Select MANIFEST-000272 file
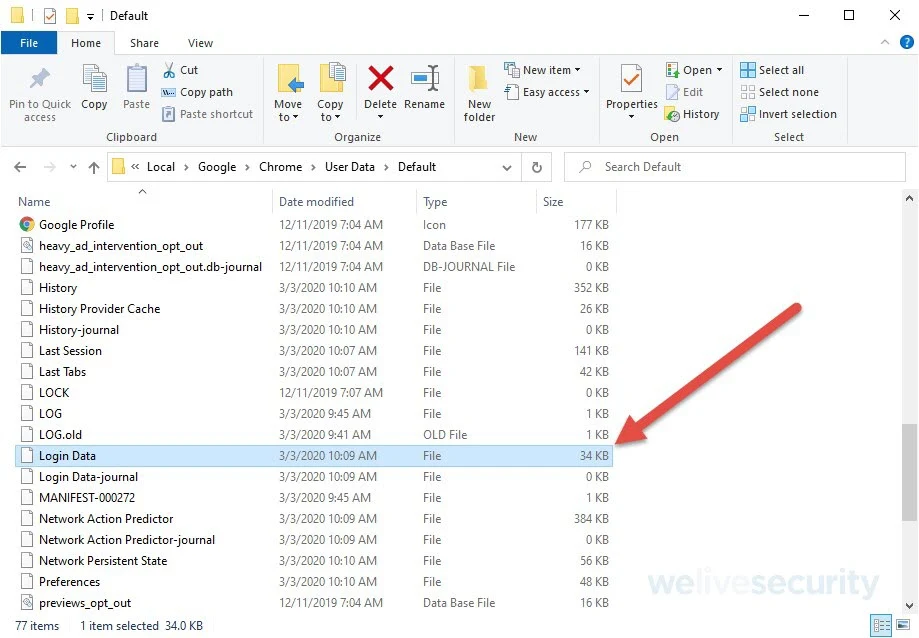The image size is (919, 638). pyautogui.click(x=314, y=498)
